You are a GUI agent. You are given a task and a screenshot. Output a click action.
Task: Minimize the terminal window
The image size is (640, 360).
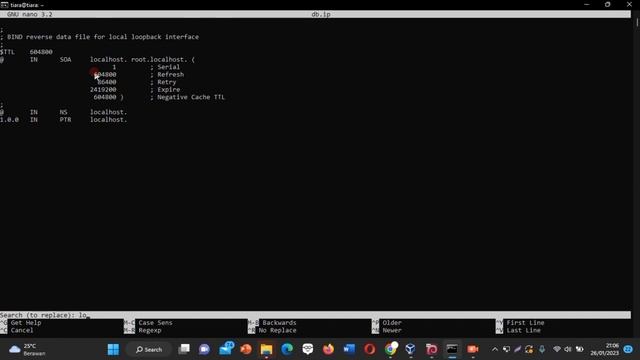click(587, 4)
